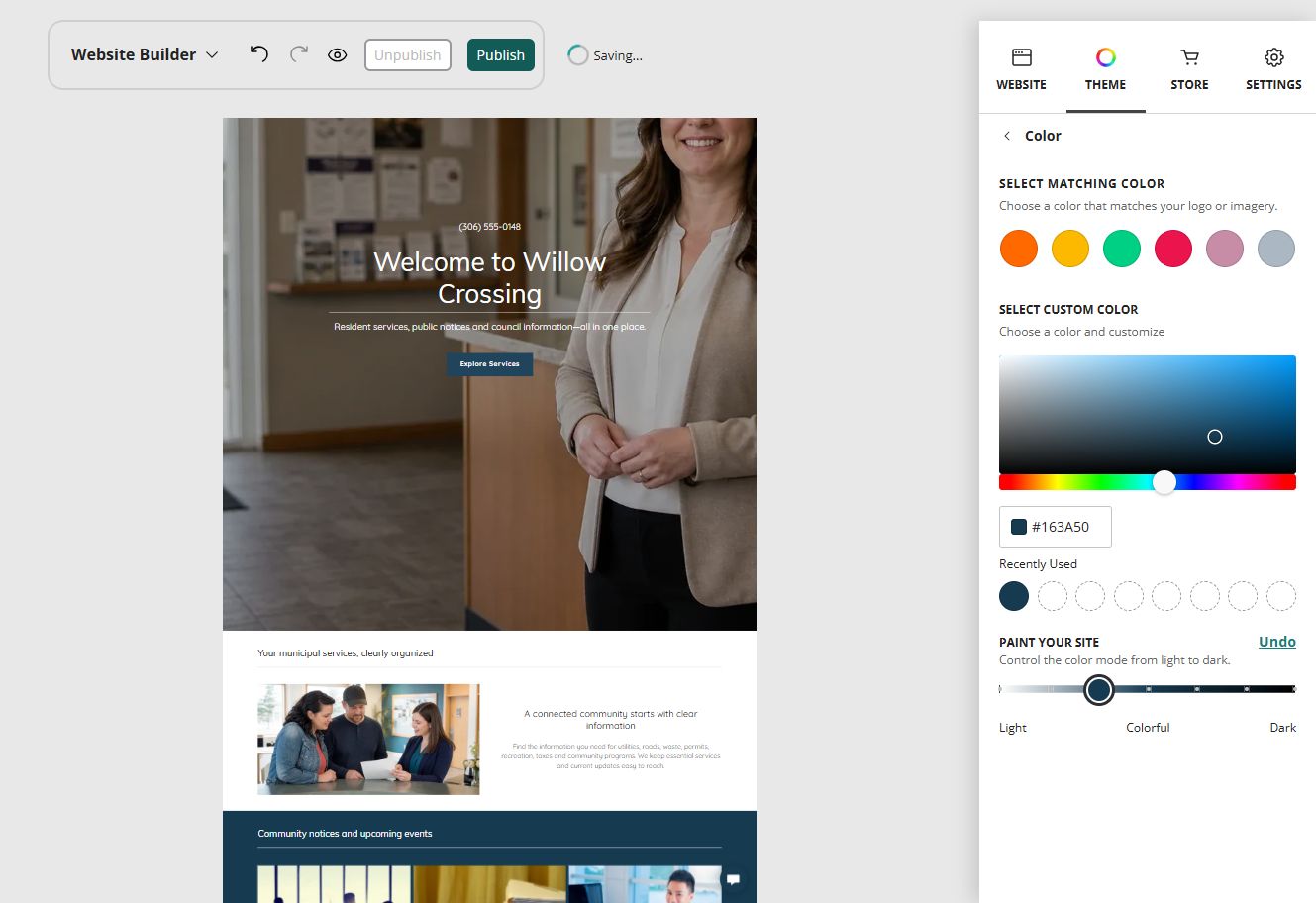Click the undo arrow icon in toolbar
The height and width of the screenshot is (903, 1316).
259,54
